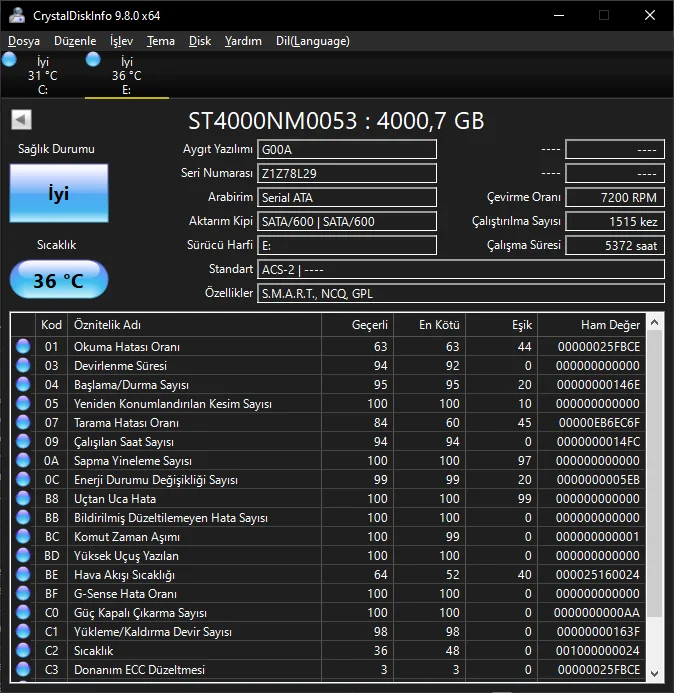Click the Özellikler field S.M.A.R.T., NCQ, GPL
The height and width of the screenshot is (693, 674).
[x=461, y=293]
